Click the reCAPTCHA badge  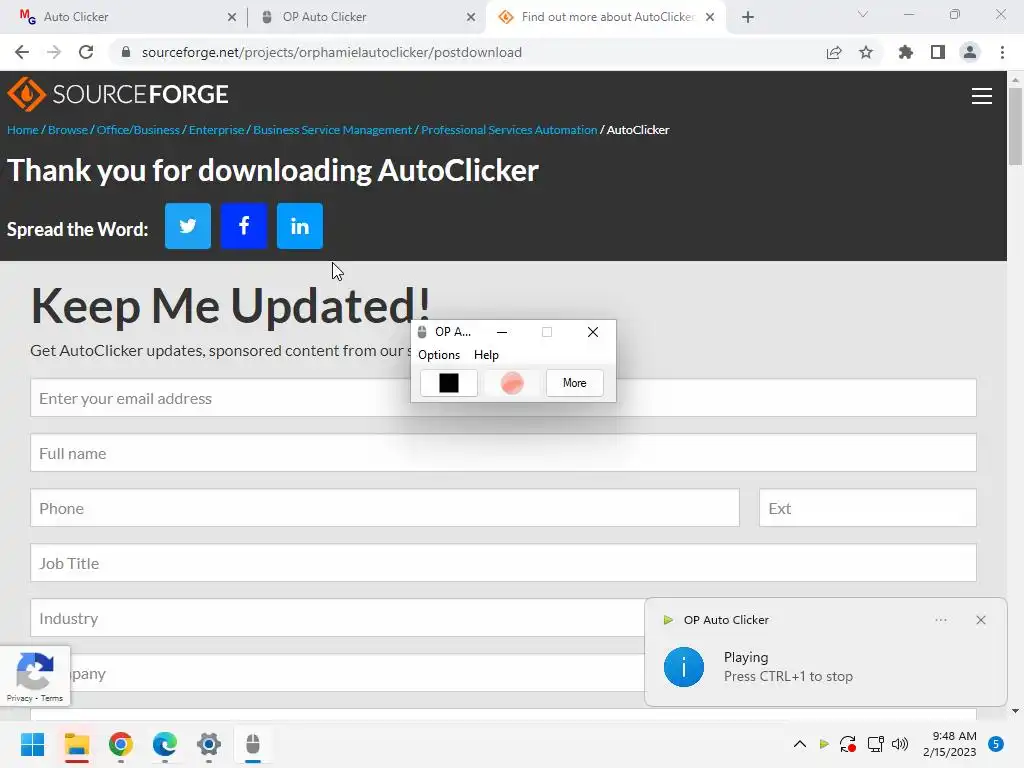point(35,676)
